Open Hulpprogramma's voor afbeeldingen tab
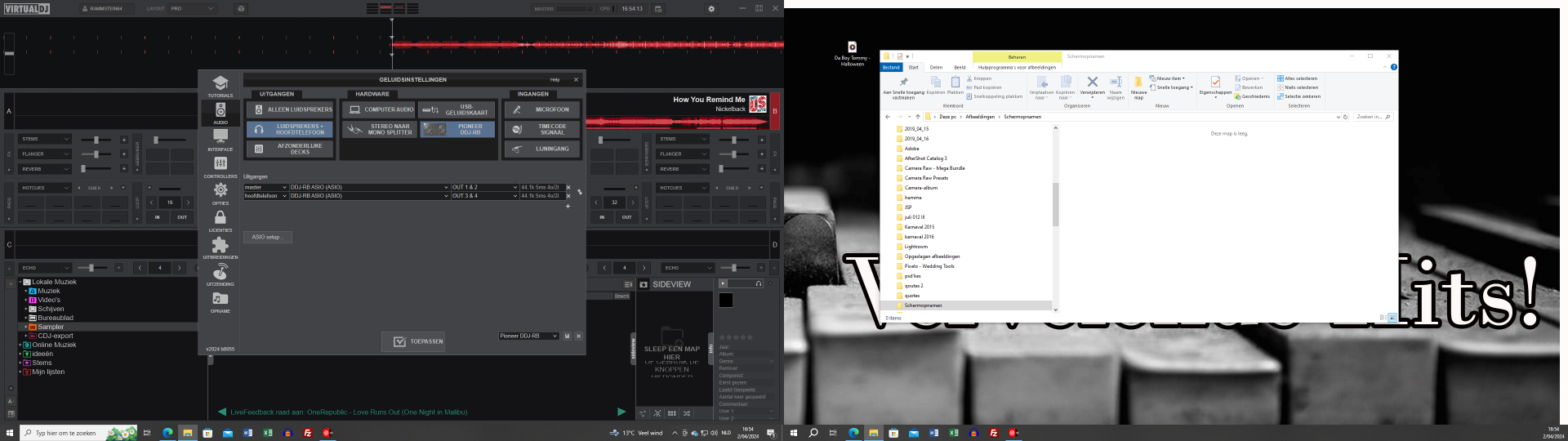Image resolution: width=1568 pixels, height=441 pixels. (x=1017, y=68)
